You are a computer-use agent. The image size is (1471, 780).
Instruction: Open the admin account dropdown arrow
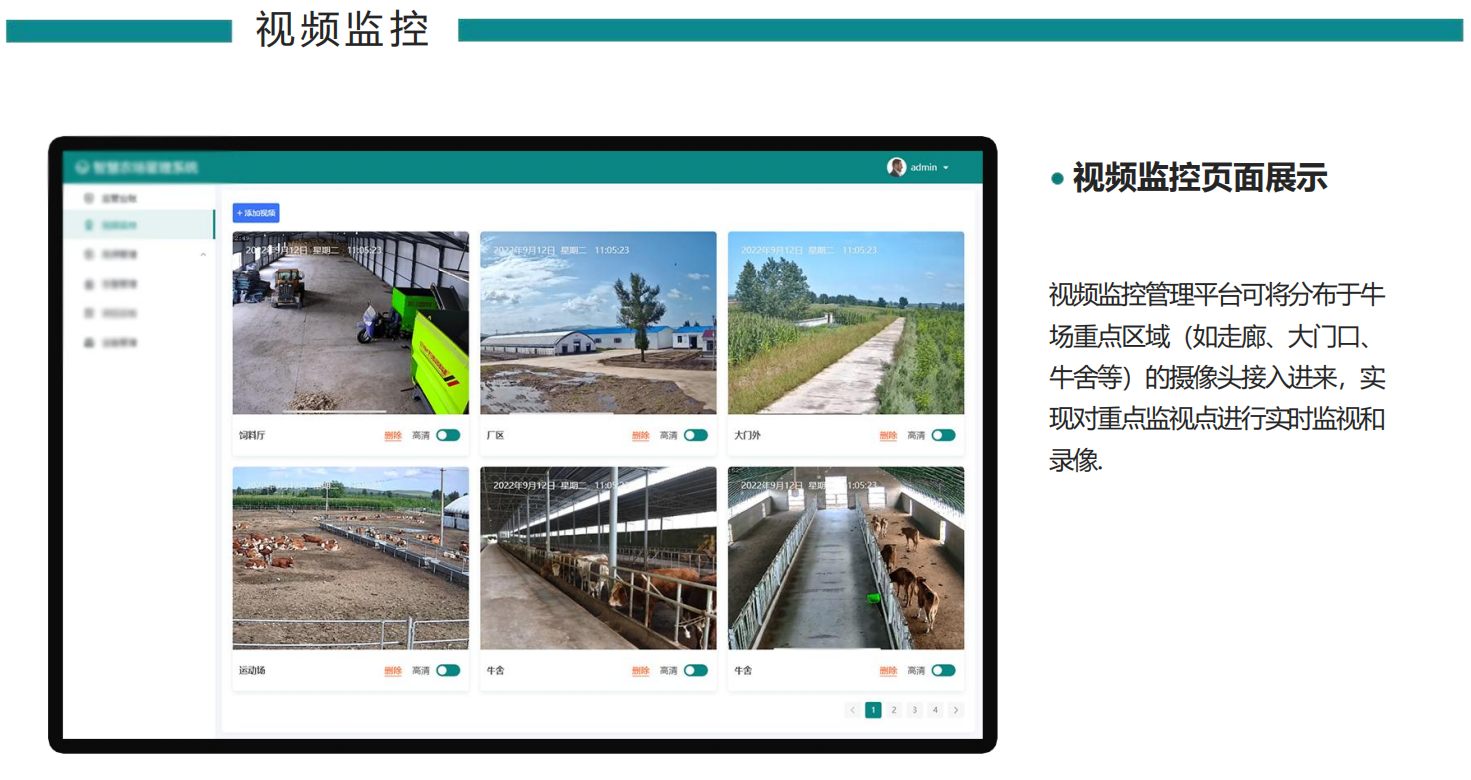coord(946,168)
